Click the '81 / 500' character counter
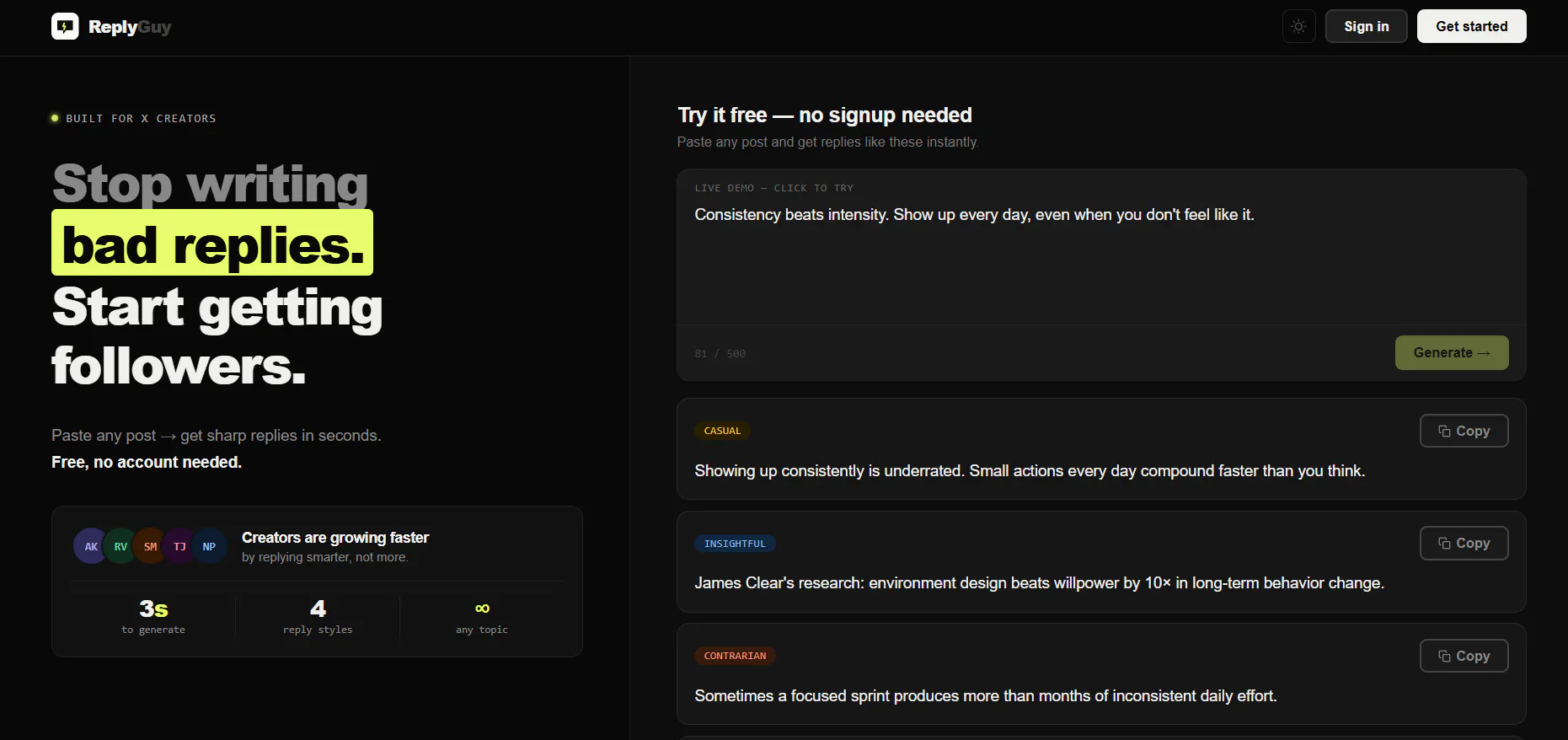This screenshot has height=740, width=1568. coord(720,354)
